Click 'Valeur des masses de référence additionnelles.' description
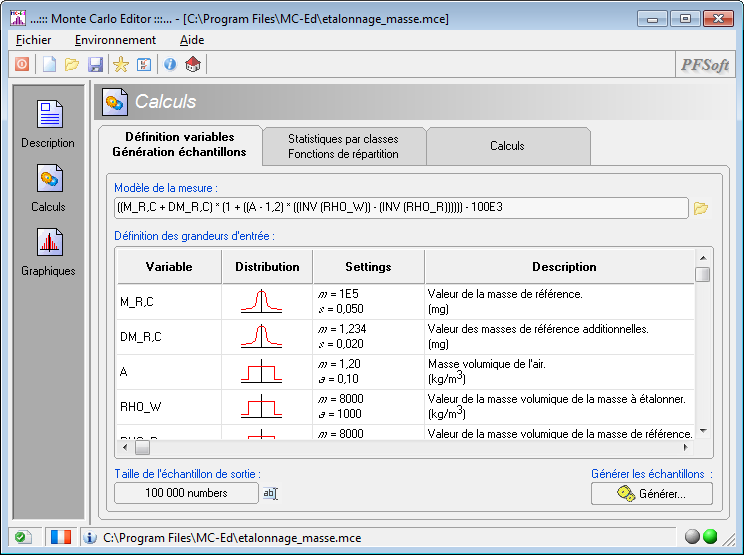This screenshot has width=744, height=555. click(x=538, y=329)
